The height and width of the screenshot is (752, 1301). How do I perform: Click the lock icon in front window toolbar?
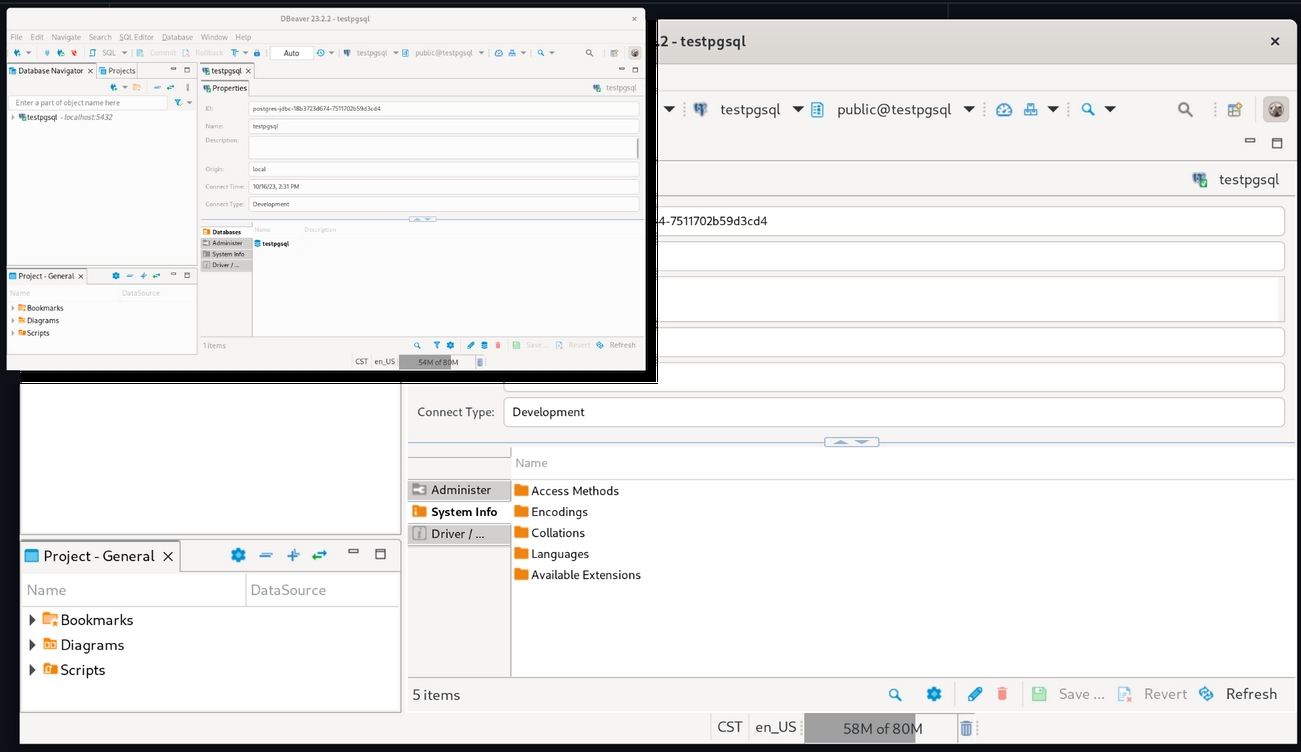tap(257, 53)
